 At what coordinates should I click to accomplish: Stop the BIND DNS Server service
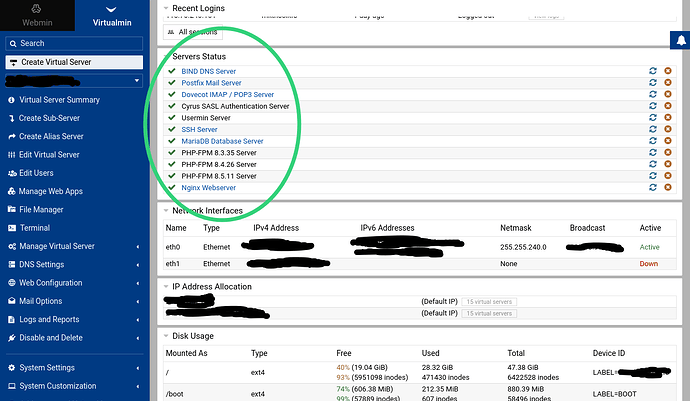[668, 71]
